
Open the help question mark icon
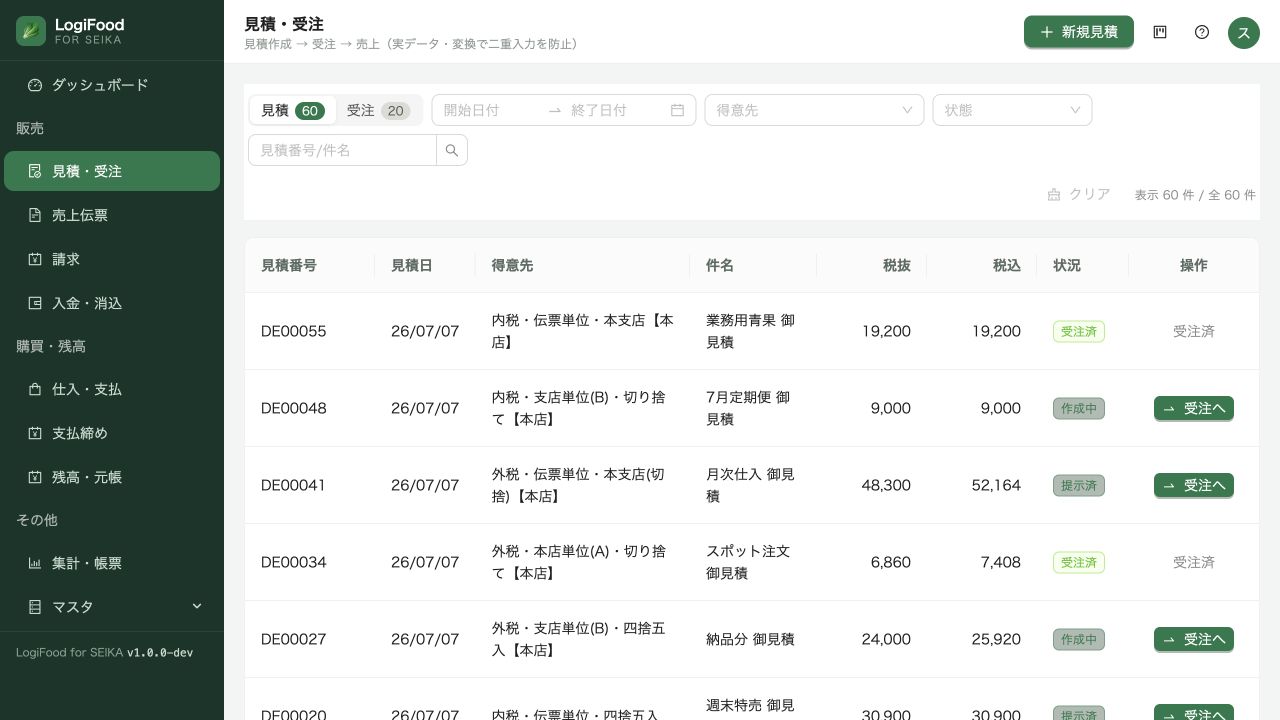click(x=1202, y=32)
